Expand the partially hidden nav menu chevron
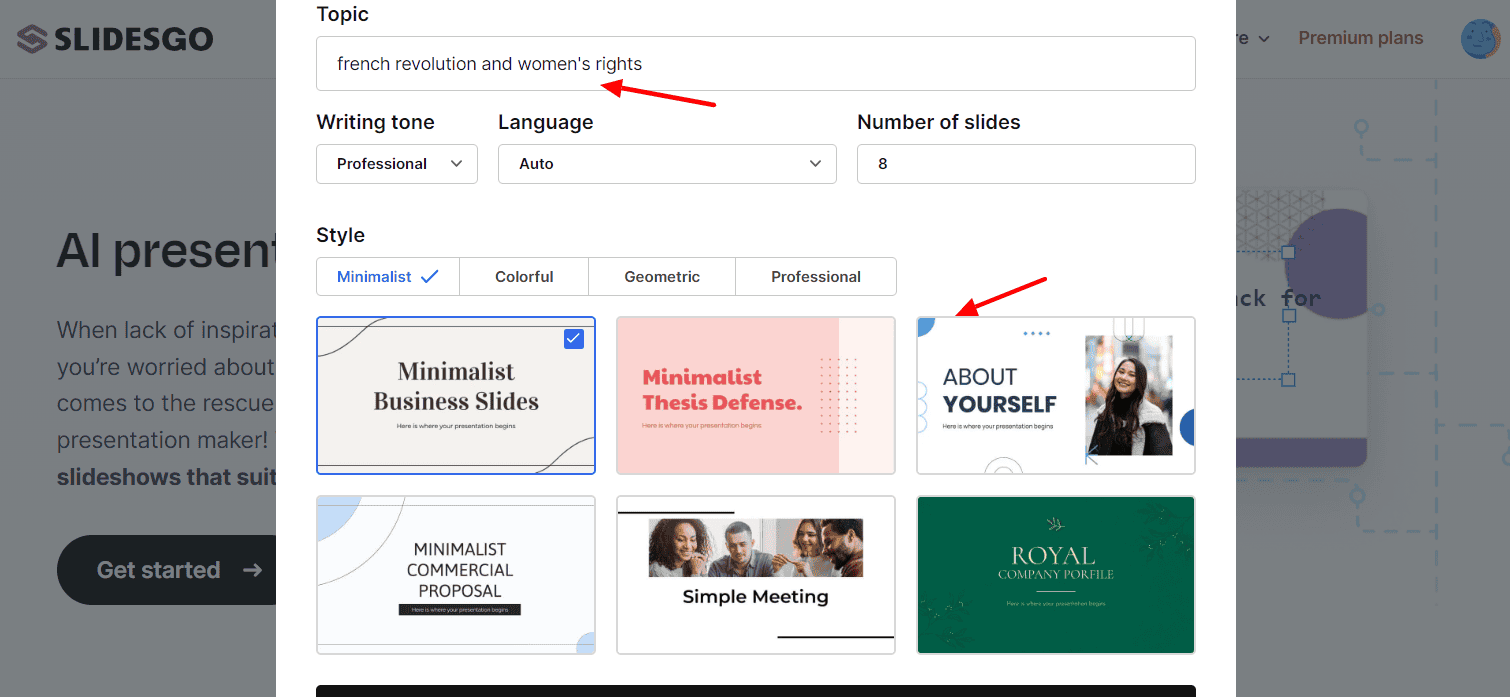The width and height of the screenshot is (1510, 697). tap(1264, 39)
